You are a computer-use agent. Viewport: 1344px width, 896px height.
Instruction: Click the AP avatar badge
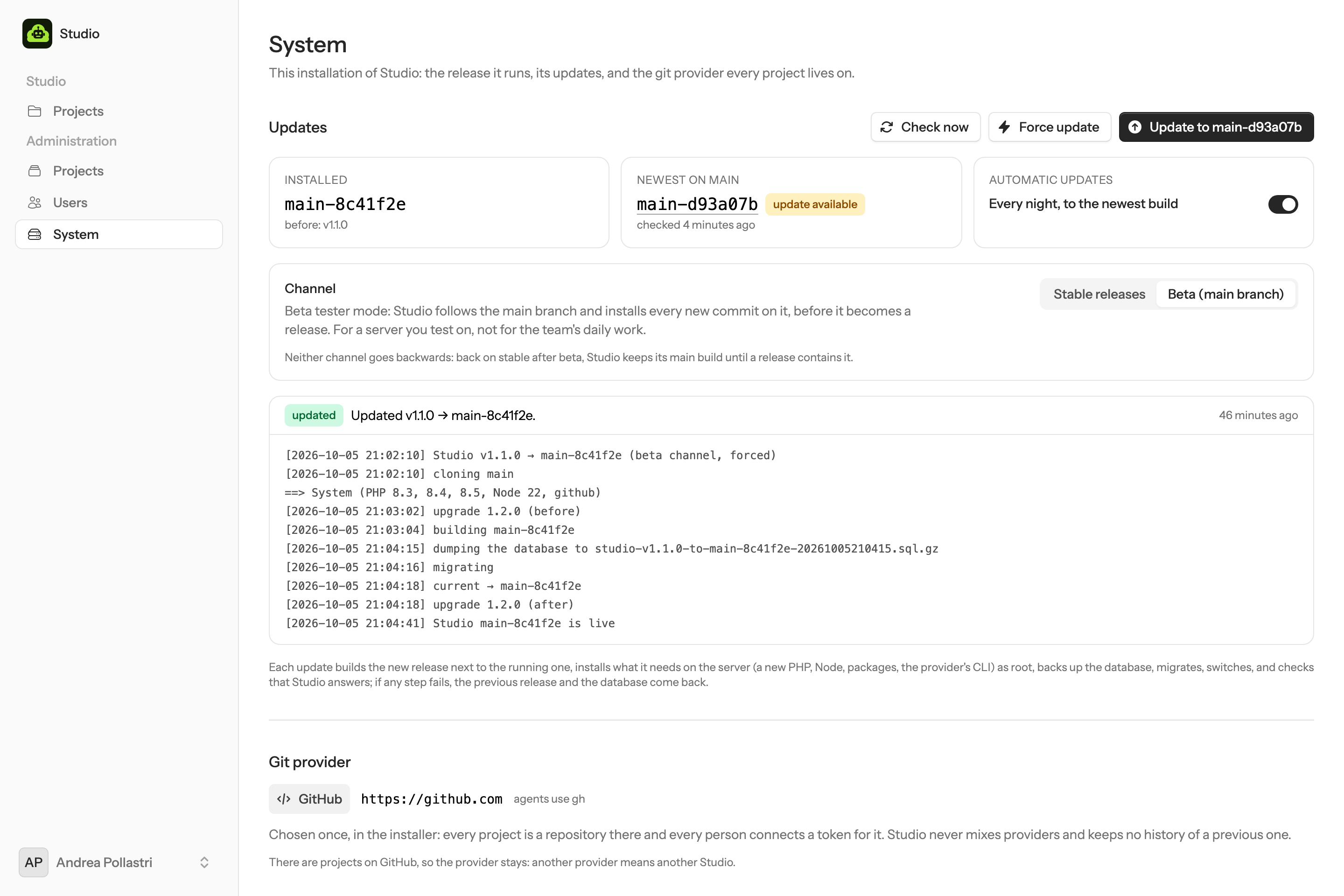34,862
